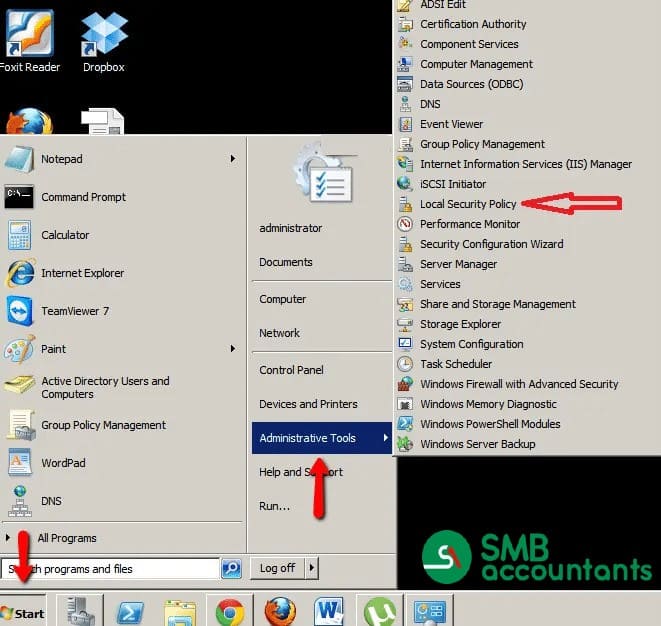Select Run... from Start menu
661x626 pixels.
[x=274, y=506]
